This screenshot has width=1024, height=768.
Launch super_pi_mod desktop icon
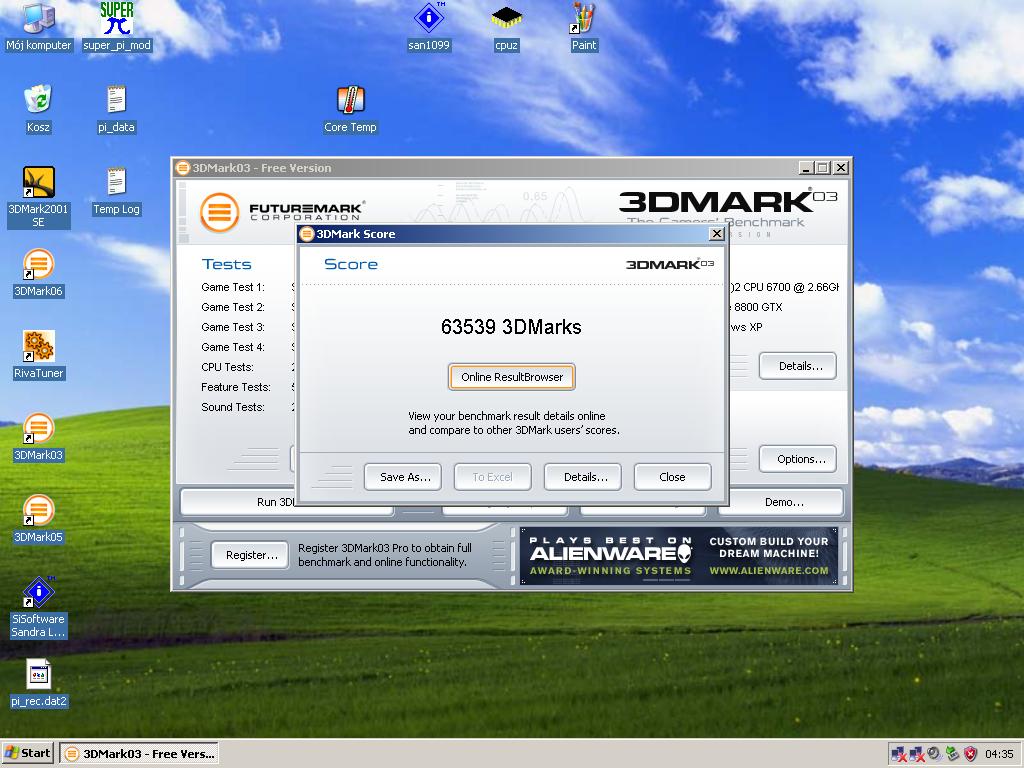coord(116,26)
